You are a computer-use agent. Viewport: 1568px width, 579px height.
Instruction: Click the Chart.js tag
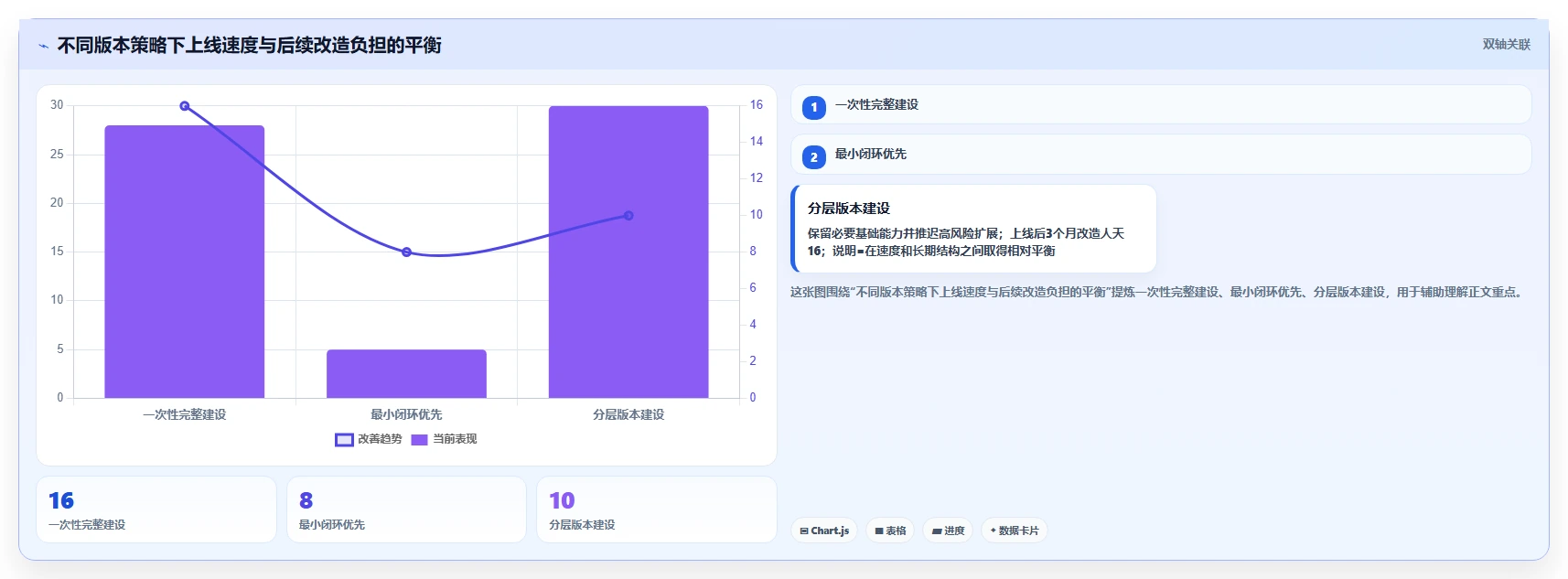click(824, 531)
